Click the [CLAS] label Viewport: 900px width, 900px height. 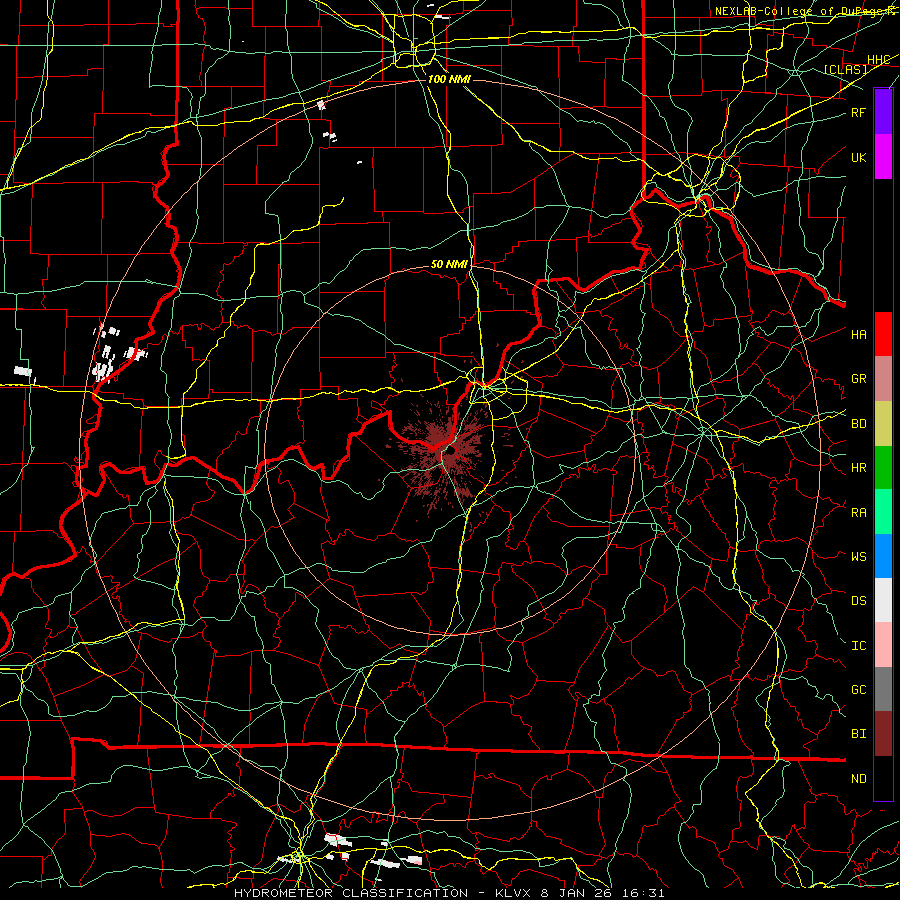pyautogui.click(x=845, y=69)
